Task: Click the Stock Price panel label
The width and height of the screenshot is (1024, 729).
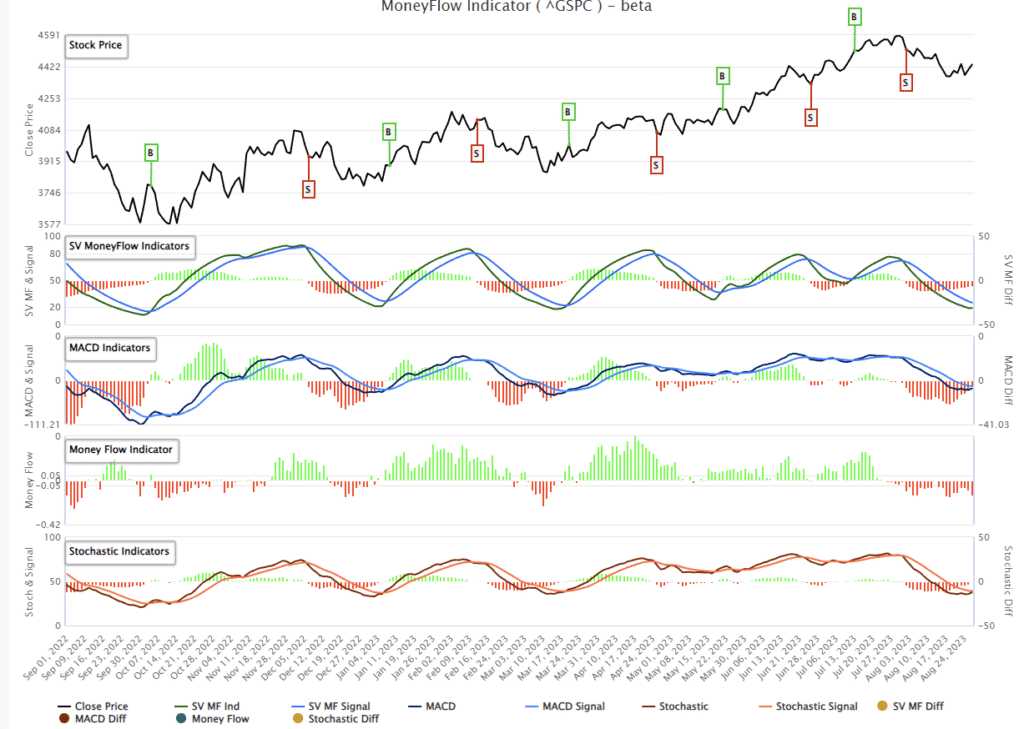Action: pyautogui.click(x=95, y=45)
